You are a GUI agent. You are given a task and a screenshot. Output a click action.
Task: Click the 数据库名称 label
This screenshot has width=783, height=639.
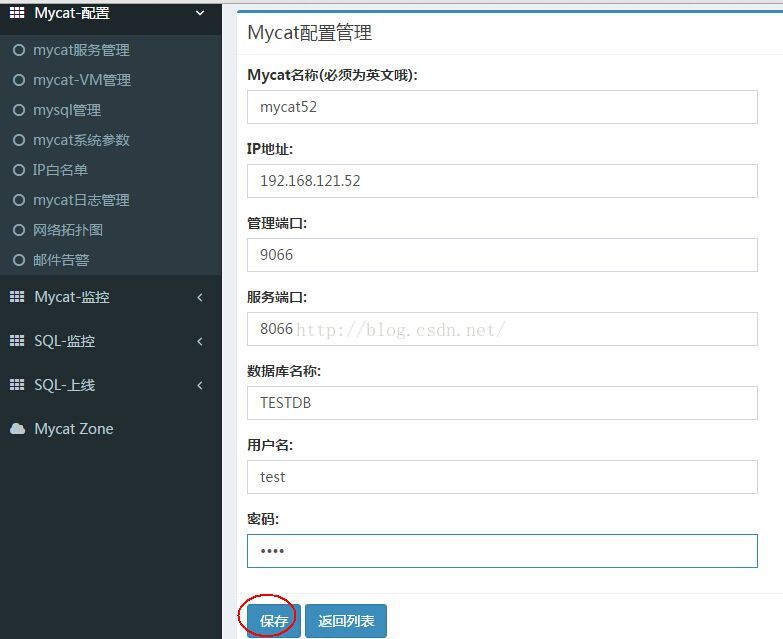pyautogui.click(x=284, y=370)
